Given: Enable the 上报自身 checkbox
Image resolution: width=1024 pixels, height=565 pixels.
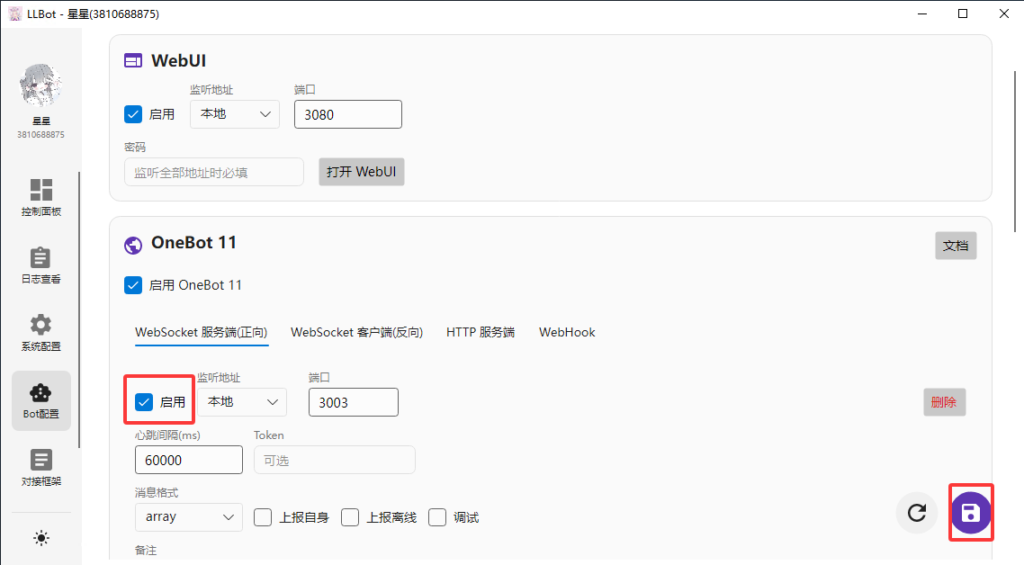Looking at the screenshot, I should pos(263,517).
